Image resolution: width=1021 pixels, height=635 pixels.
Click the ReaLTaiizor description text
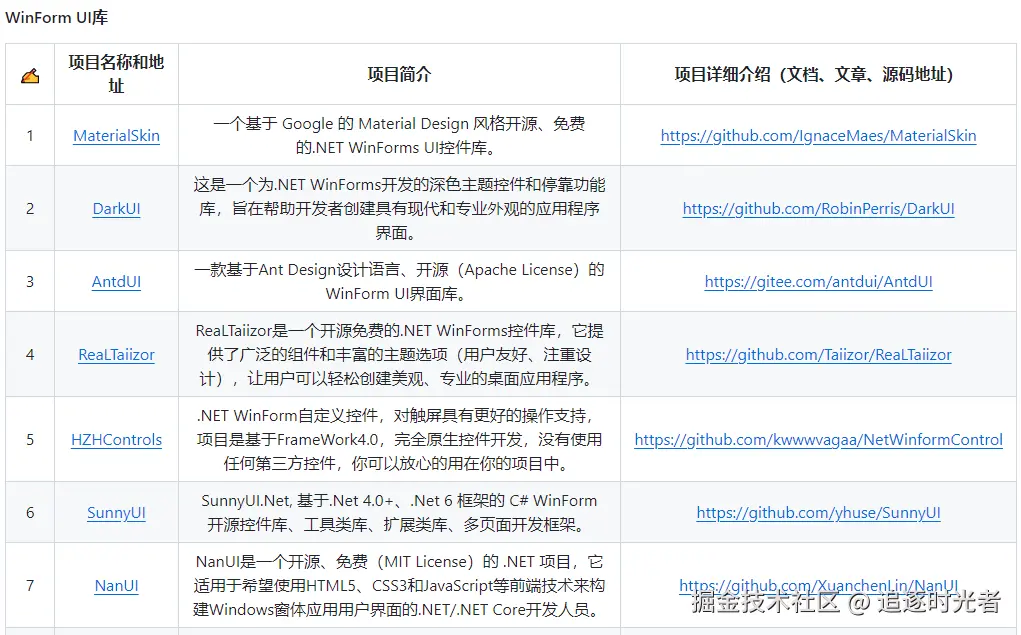[399, 354]
